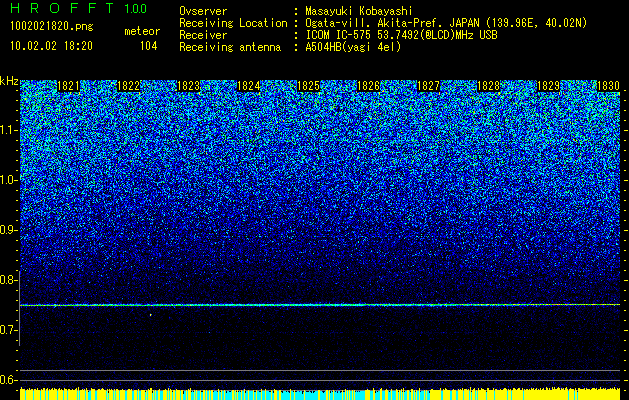
Task: Click the 1822 time marker
Action: 128,86
